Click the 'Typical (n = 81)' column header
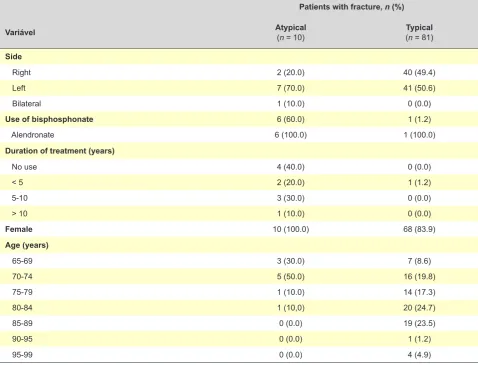This screenshot has width=478, height=365. pyautogui.click(x=419, y=32)
